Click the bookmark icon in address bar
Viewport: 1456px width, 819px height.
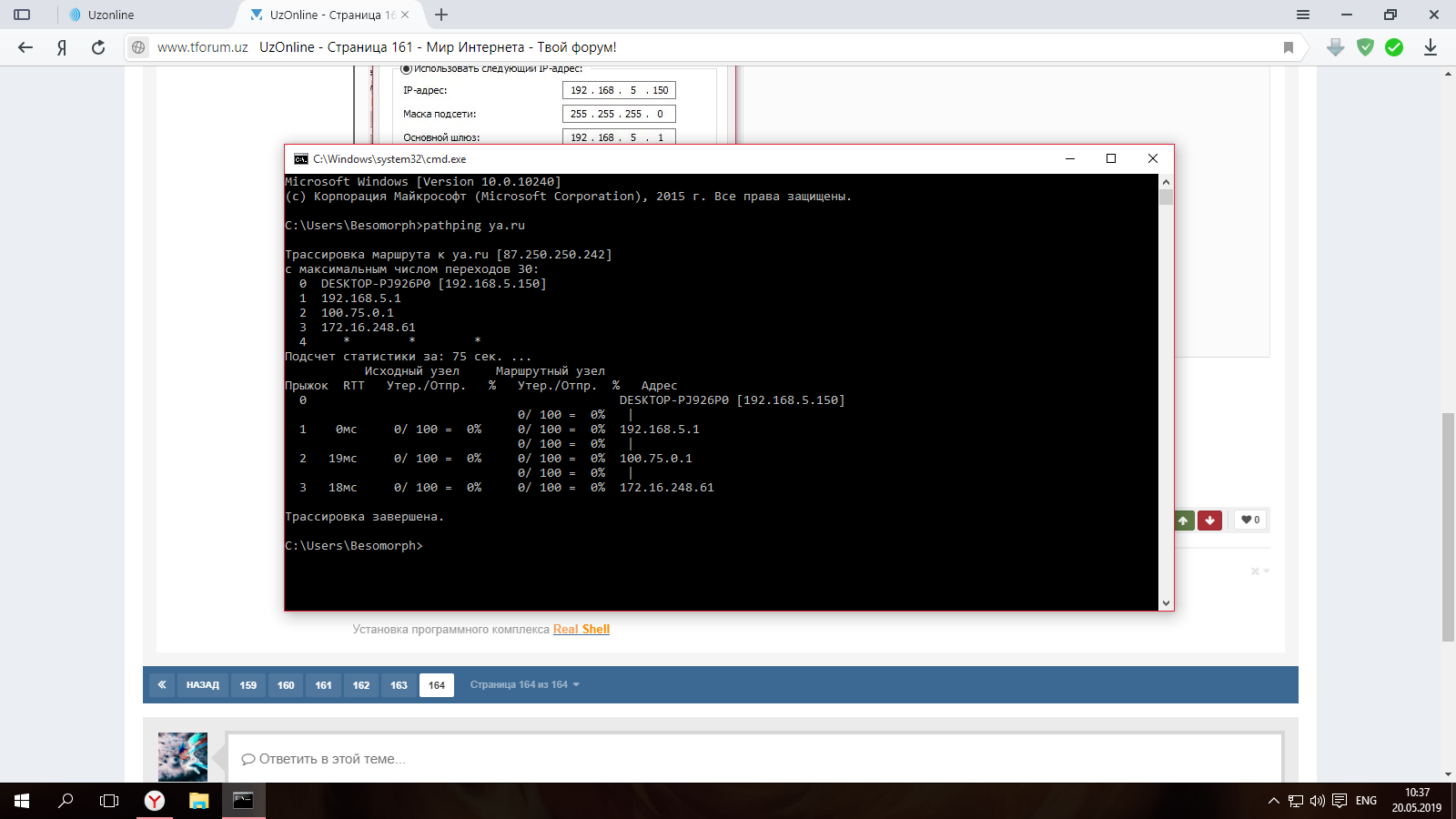(1288, 47)
